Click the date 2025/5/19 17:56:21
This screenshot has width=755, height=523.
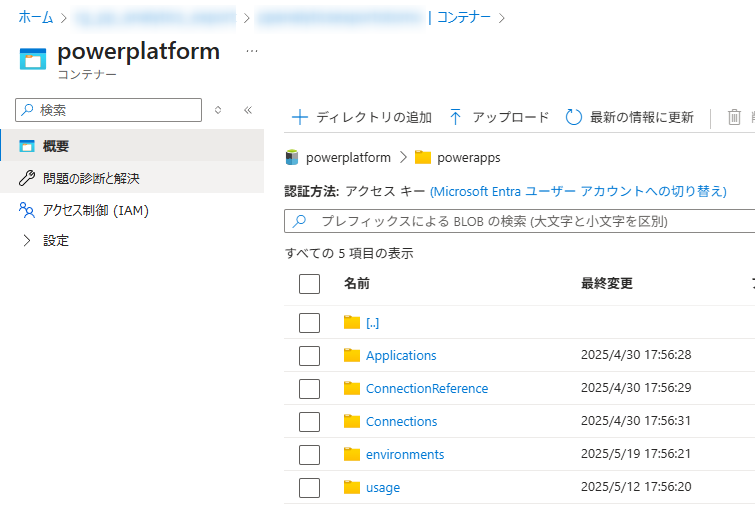point(636,454)
